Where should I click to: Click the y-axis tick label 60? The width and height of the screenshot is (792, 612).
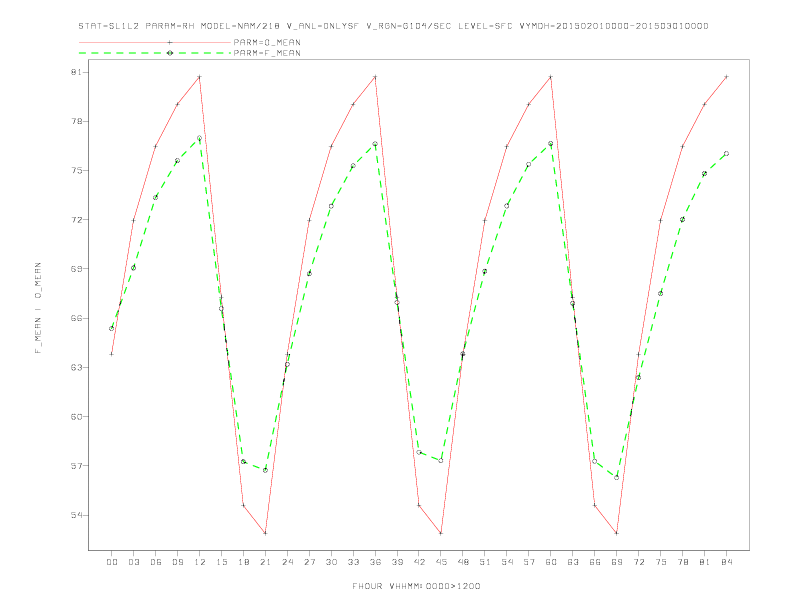76,417
